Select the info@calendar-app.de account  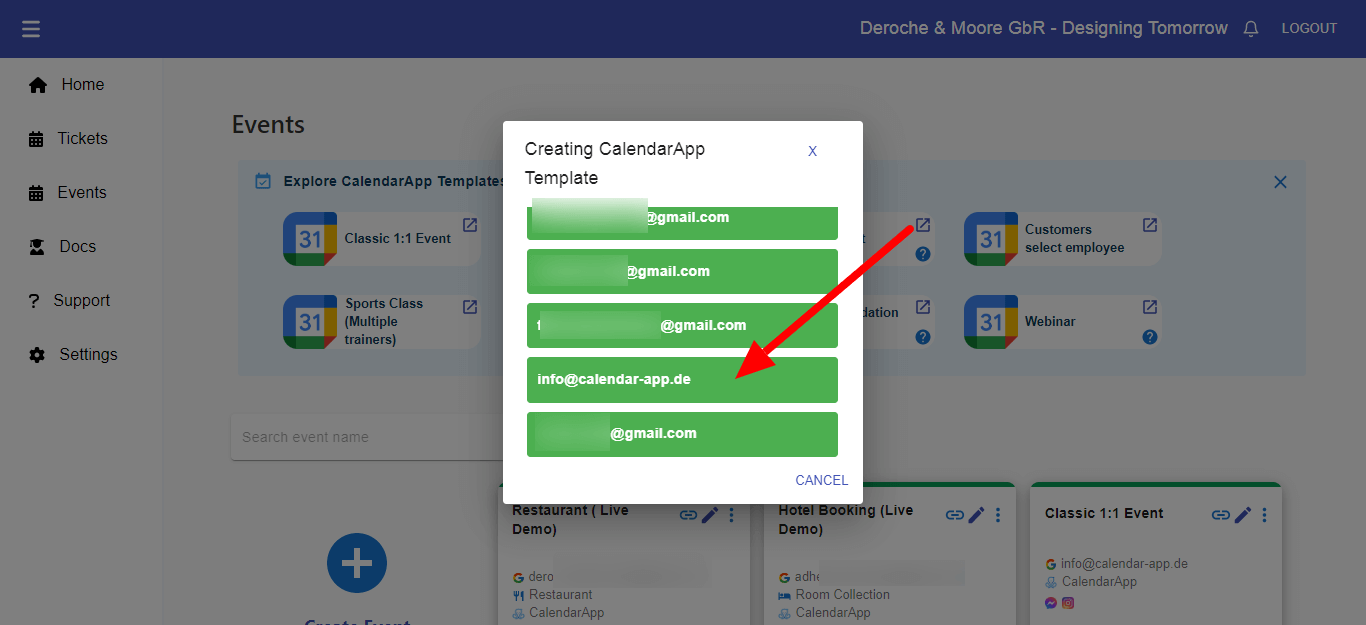pos(682,379)
